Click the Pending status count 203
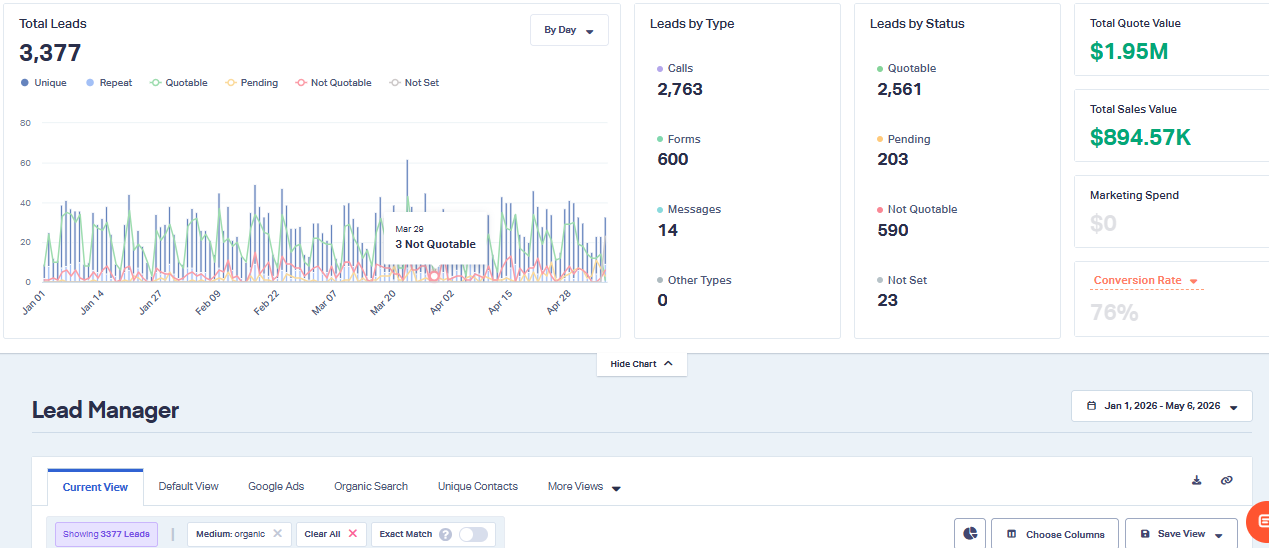The height and width of the screenshot is (548, 1269). (x=893, y=159)
